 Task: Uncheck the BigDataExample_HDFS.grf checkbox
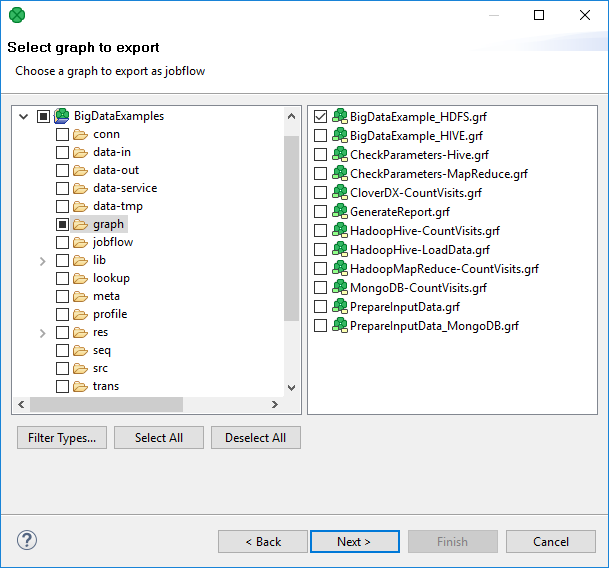(x=321, y=117)
